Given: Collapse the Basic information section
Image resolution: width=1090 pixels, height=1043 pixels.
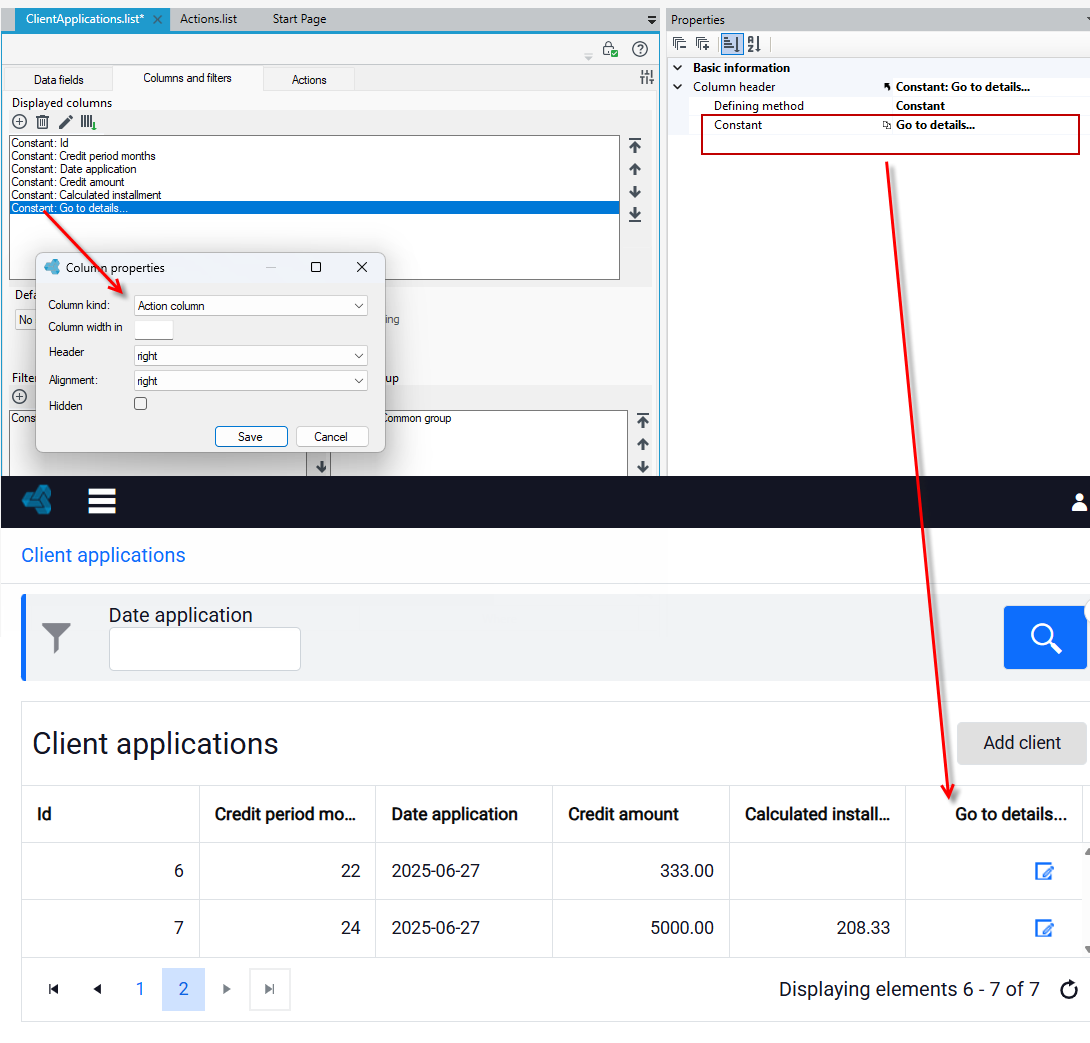Looking at the screenshot, I should click(678, 67).
